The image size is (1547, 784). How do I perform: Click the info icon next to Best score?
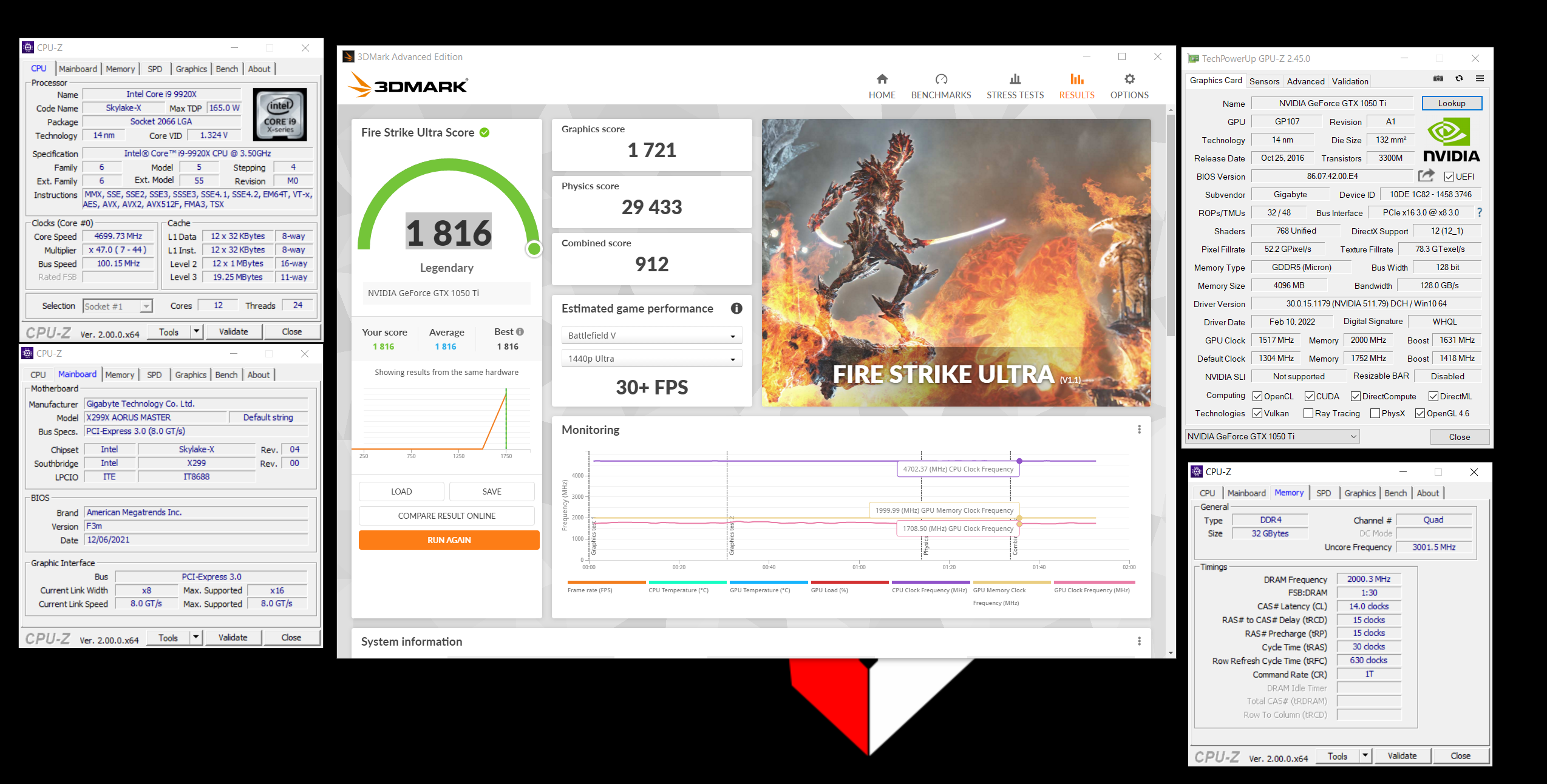(x=520, y=332)
